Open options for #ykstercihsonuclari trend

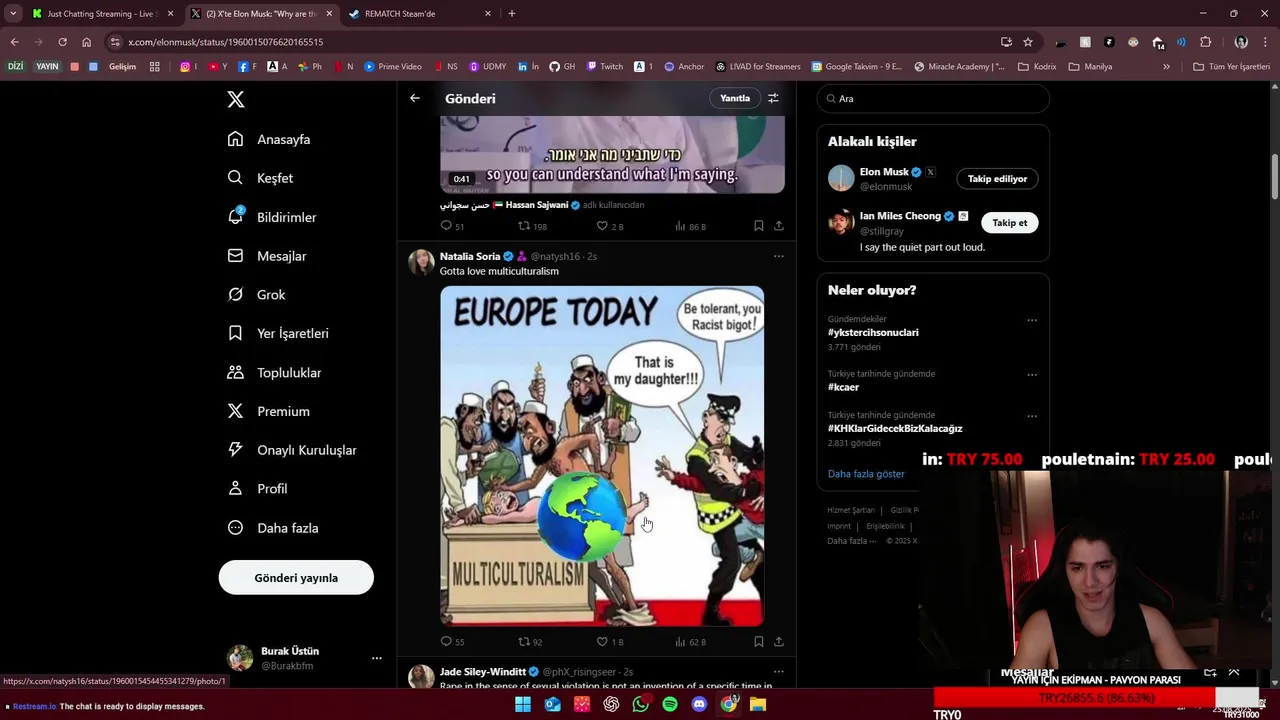(x=1032, y=320)
